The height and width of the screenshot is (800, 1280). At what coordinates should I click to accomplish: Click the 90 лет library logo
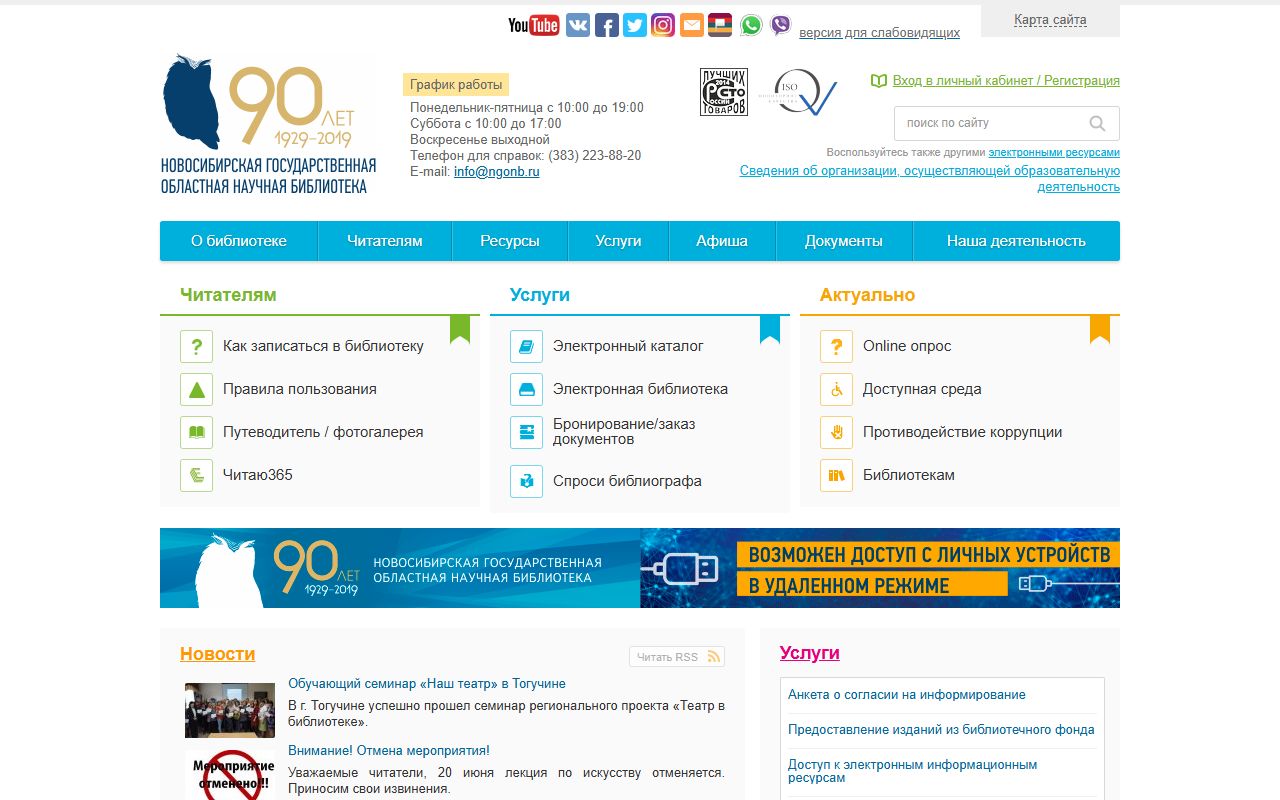(x=268, y=124)
